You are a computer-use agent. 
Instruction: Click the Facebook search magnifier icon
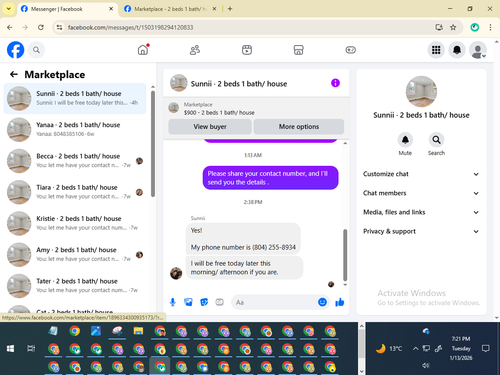pos(36,50)
